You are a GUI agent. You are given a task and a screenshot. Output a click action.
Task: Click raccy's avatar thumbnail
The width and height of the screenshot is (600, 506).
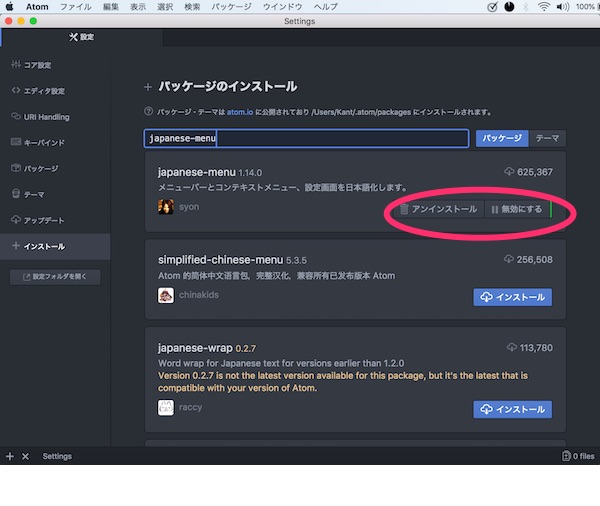166,407
